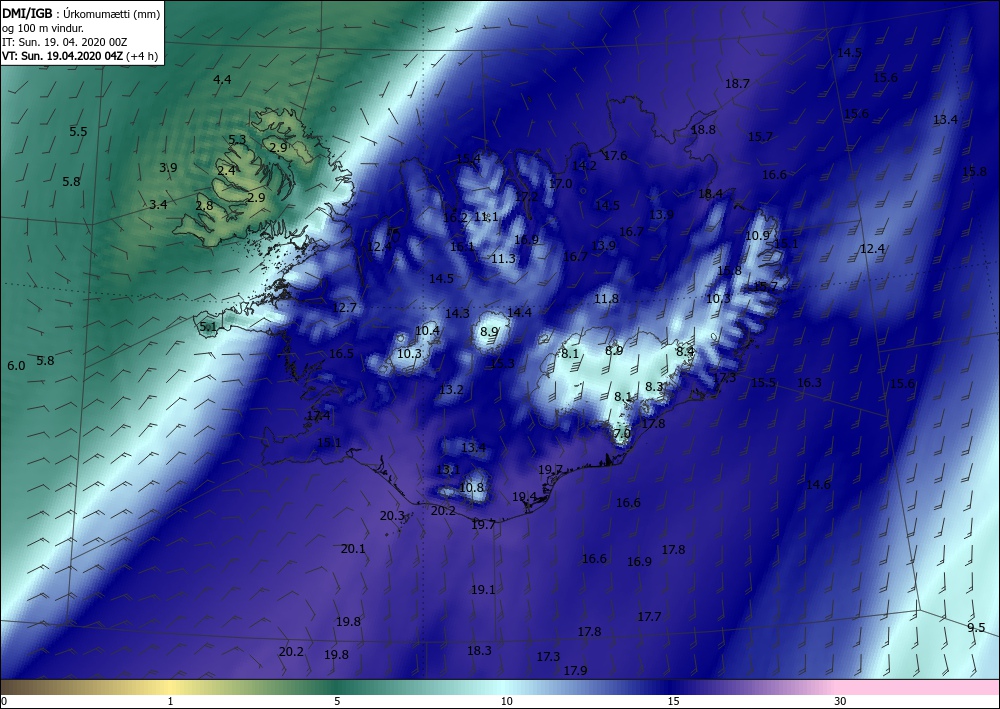Click the 13.2 map value

(451, 390)
